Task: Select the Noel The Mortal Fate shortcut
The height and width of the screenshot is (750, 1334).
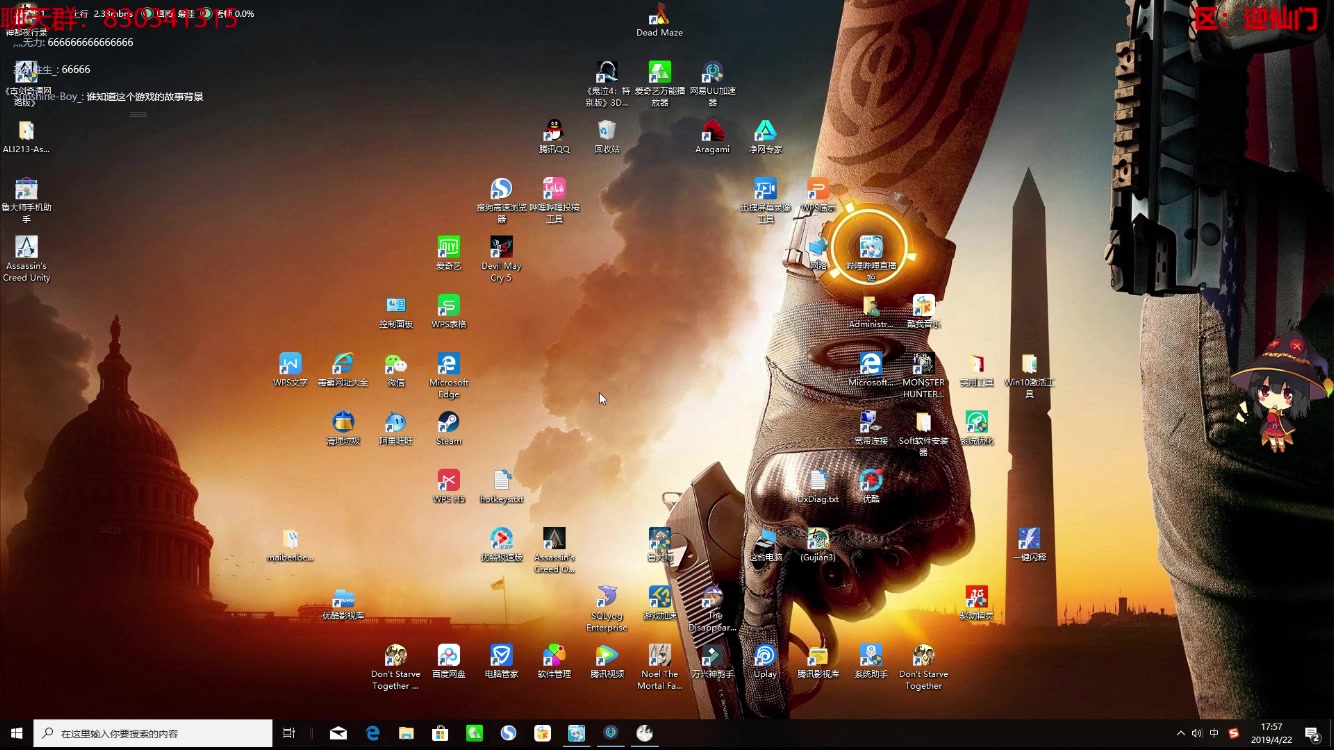Action: (659, 667)
